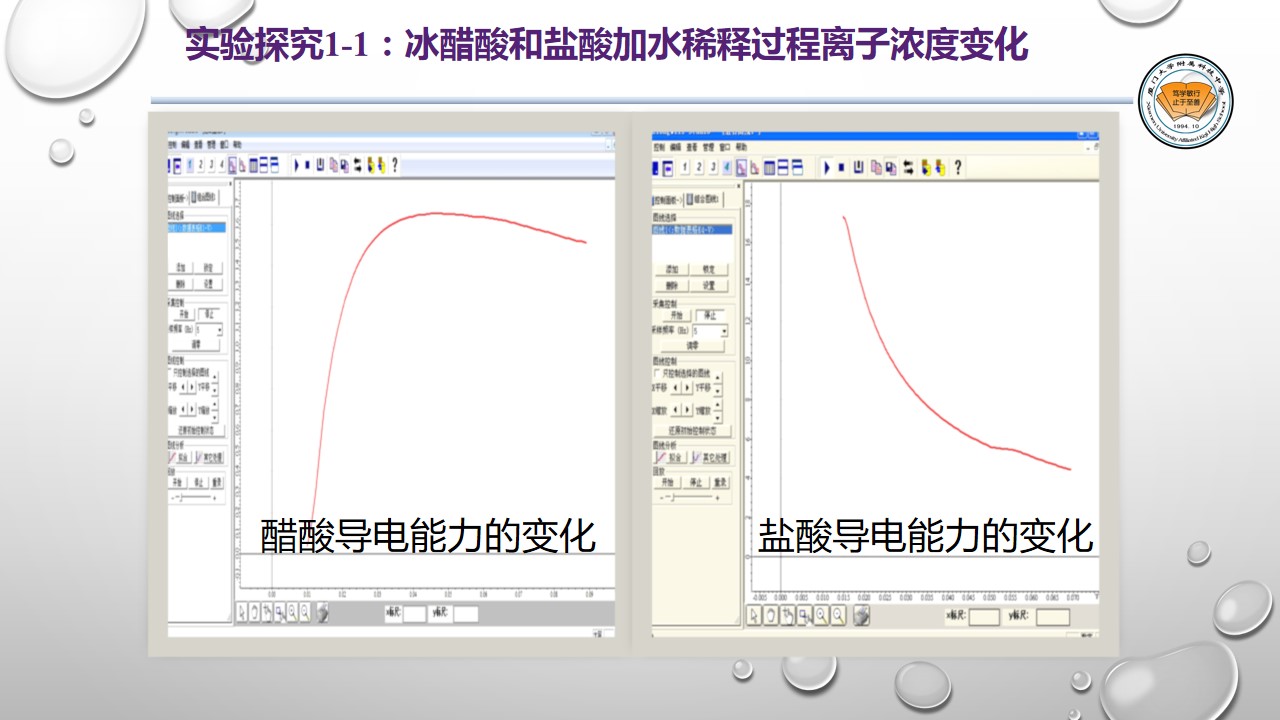This screenshot has width=1280, height=720.
Task: Select the highlighted curve entry in the right window's list
Action: pos(692,229)
